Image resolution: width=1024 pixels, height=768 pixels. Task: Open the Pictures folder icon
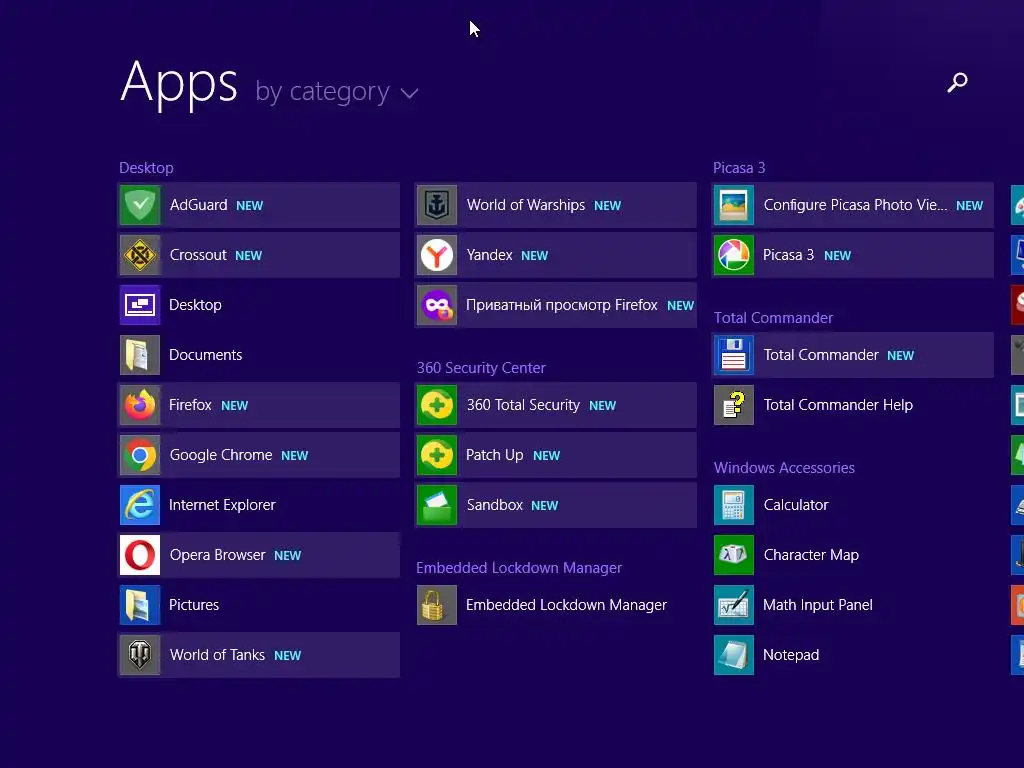pos(140,605)
